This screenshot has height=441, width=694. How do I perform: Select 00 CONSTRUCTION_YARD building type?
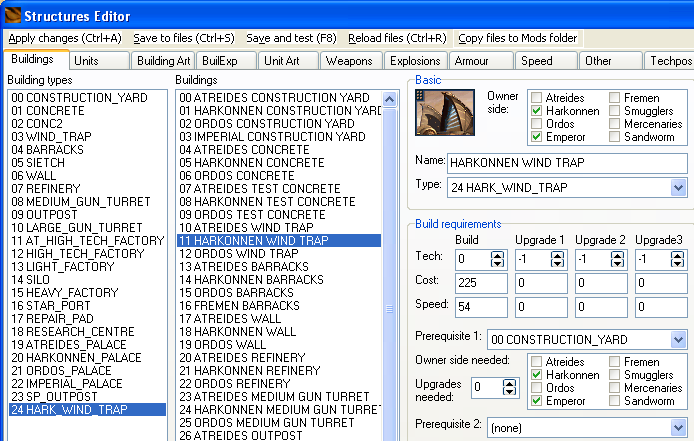[87, 97]
